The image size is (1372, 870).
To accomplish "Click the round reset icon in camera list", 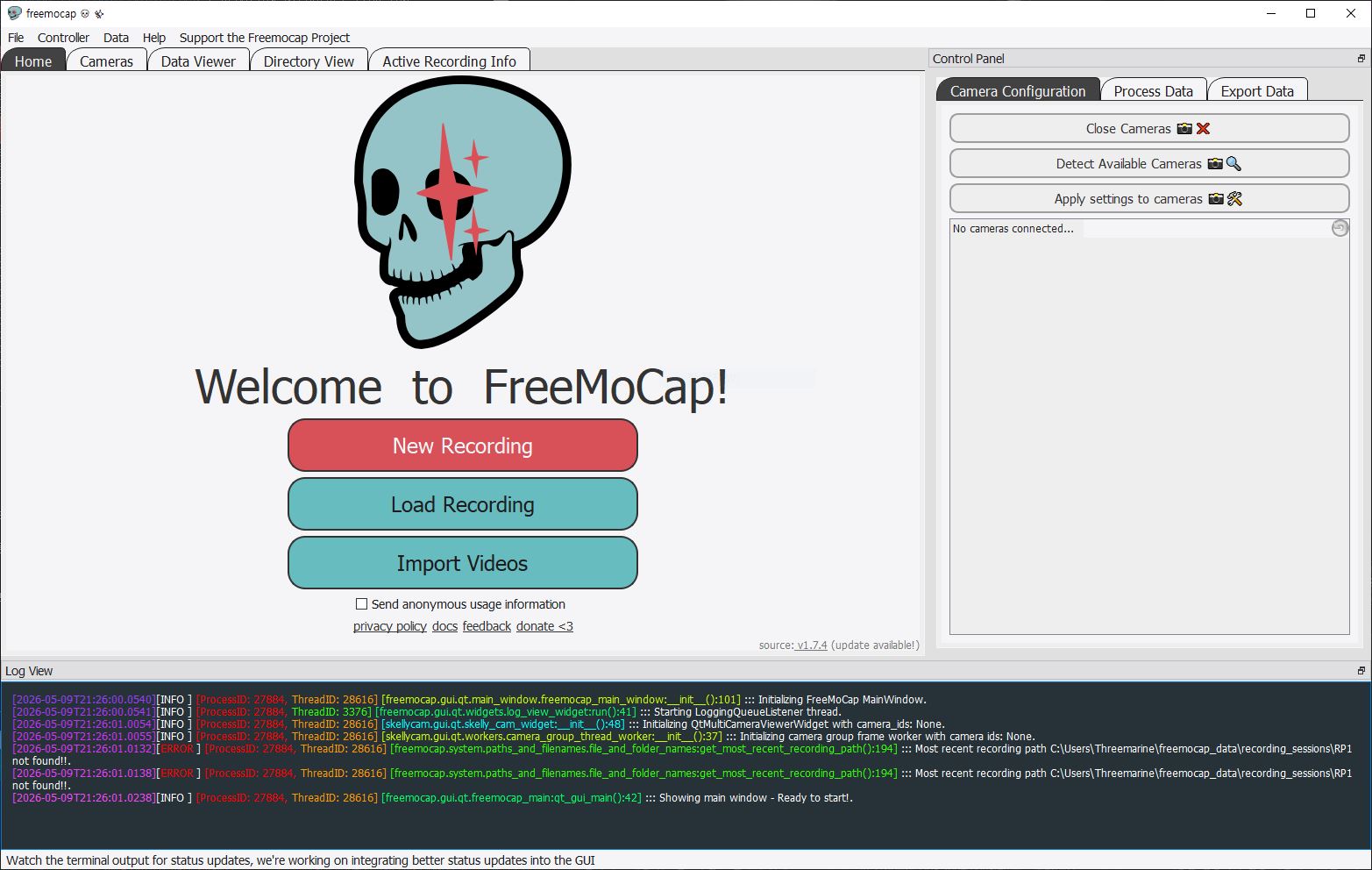I will [1340, 228].
